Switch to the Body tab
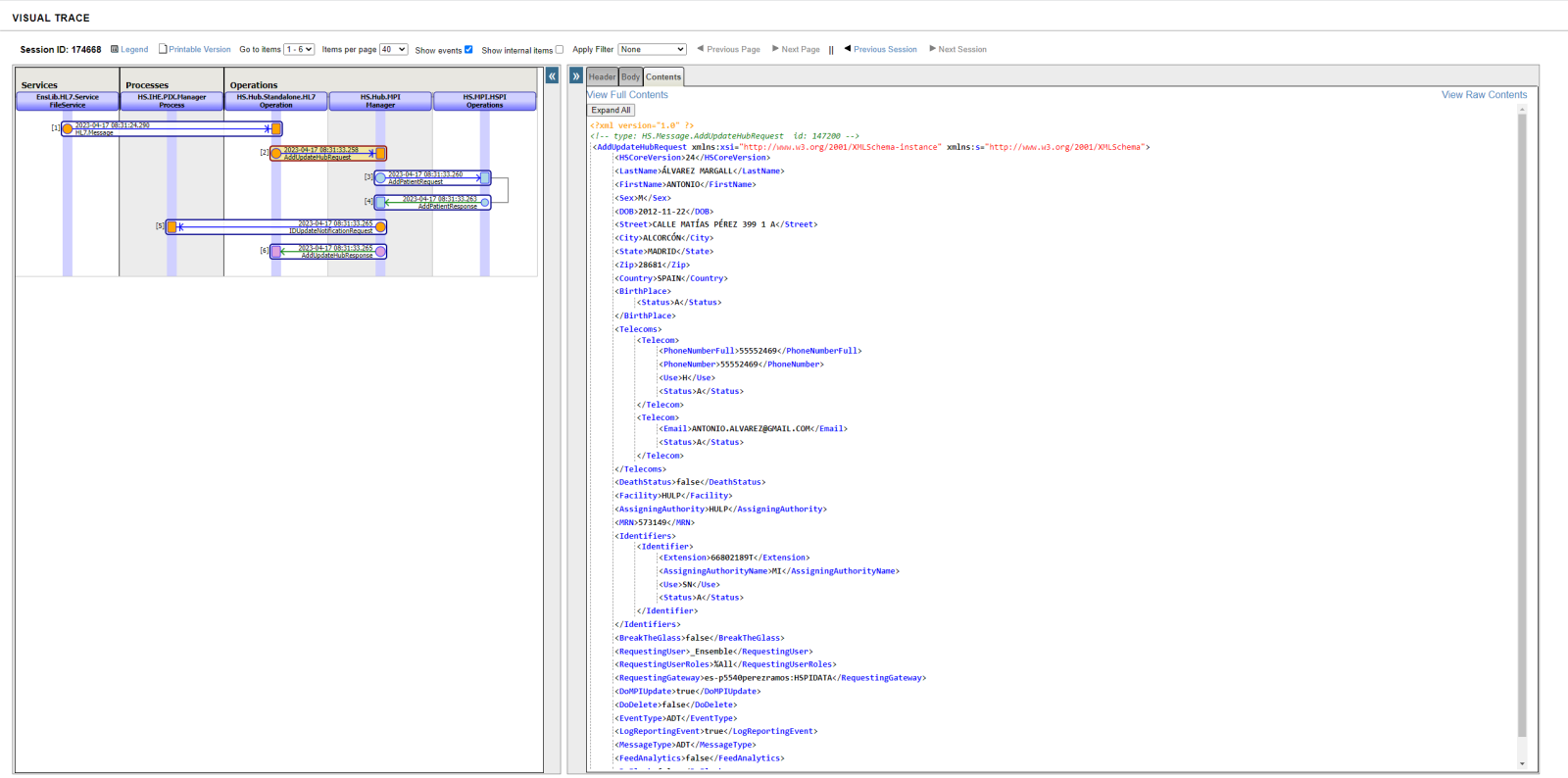Screen dimensions: 1568x778 tap(630, 76)
